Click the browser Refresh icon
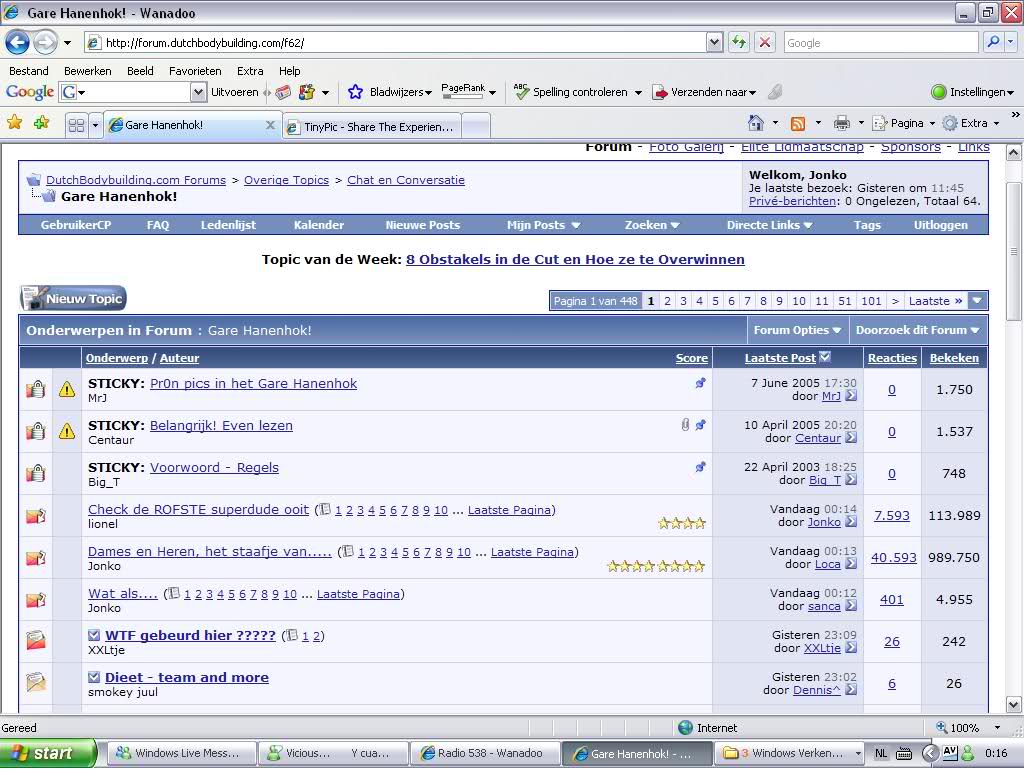 [739, 43]
